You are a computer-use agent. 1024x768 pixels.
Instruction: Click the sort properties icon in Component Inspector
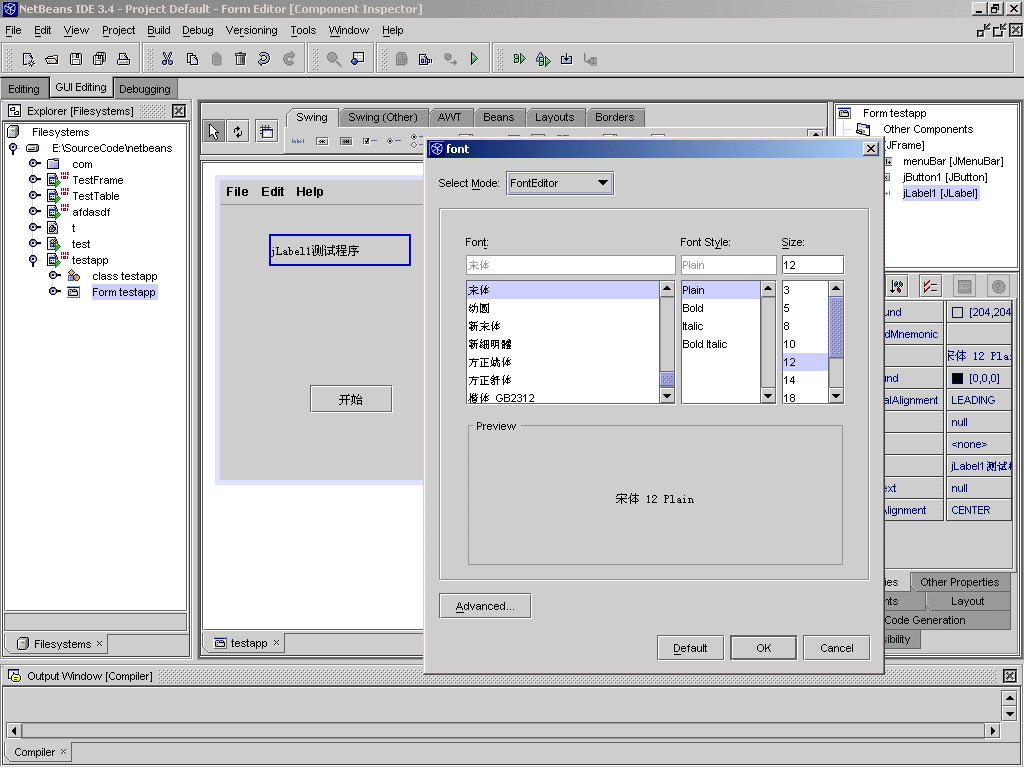897,286
